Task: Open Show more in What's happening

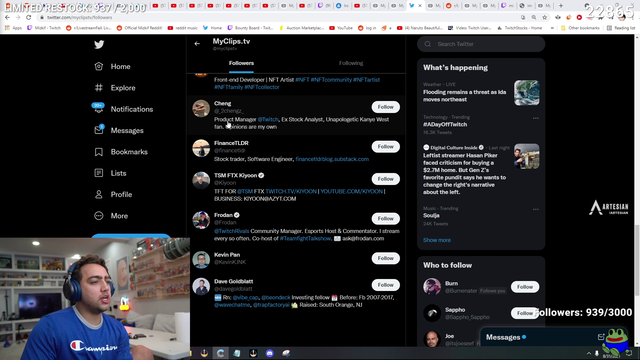Action: click(437, 240)
